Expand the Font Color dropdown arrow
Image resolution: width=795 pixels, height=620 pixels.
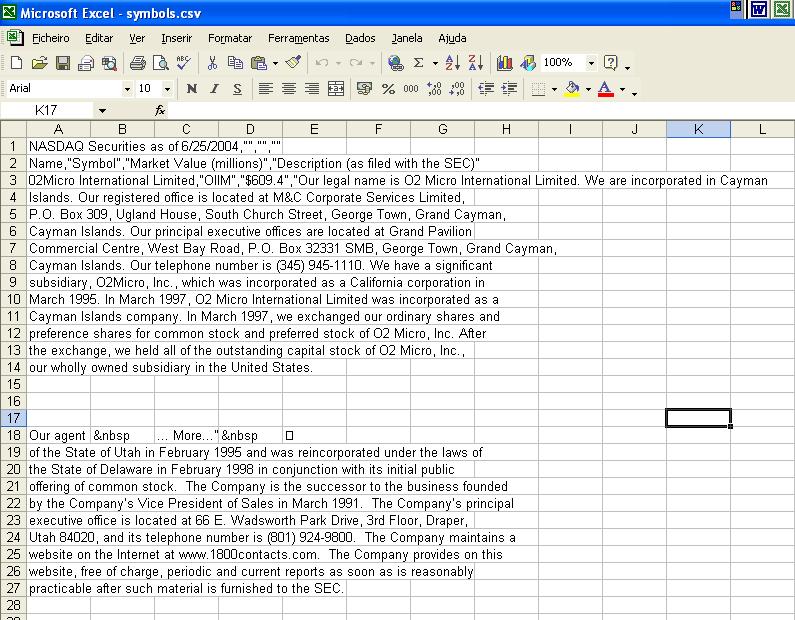tap(622, 89)
